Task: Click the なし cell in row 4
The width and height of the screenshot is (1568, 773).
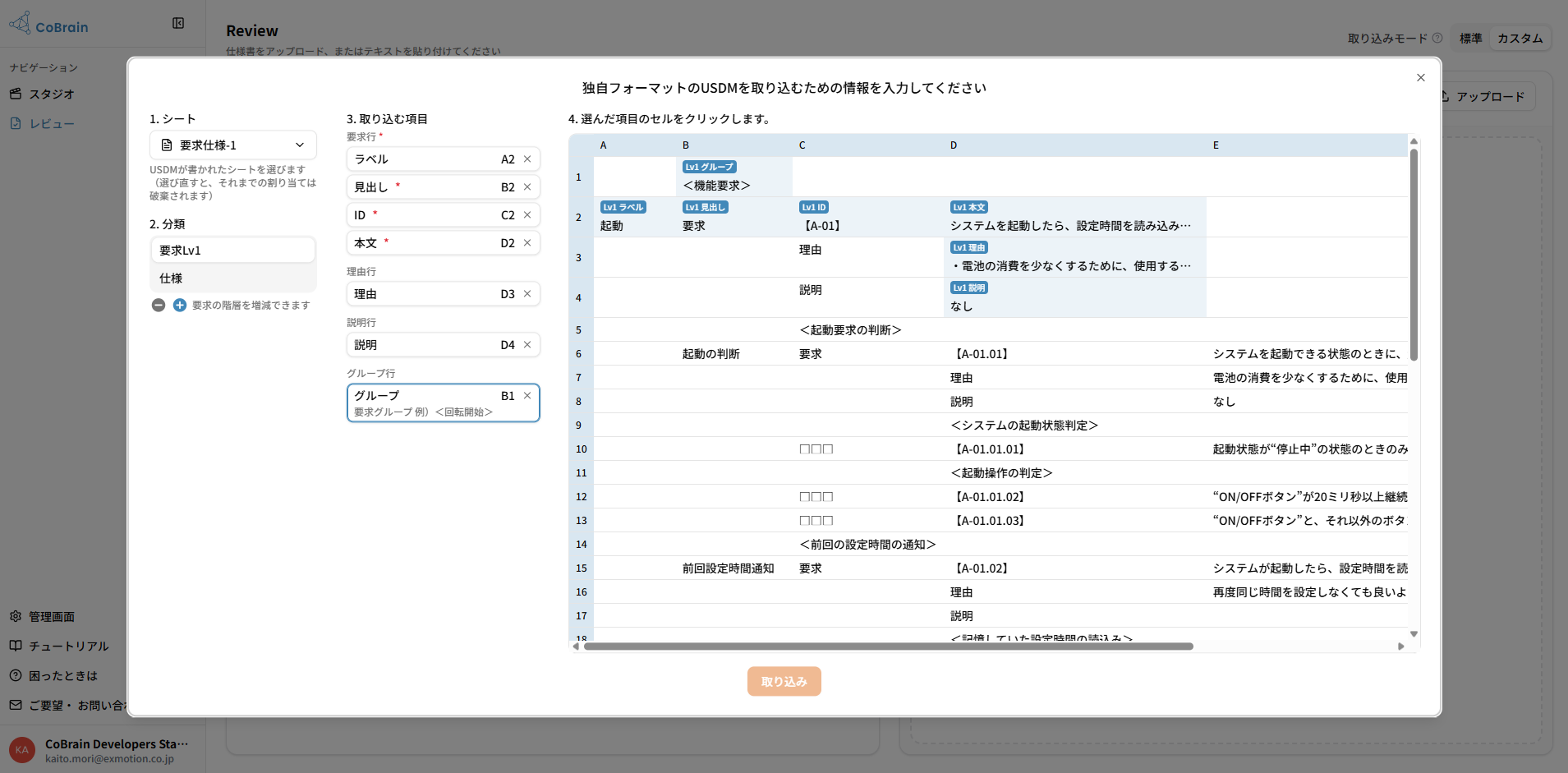Action: tap(1075, 298)
